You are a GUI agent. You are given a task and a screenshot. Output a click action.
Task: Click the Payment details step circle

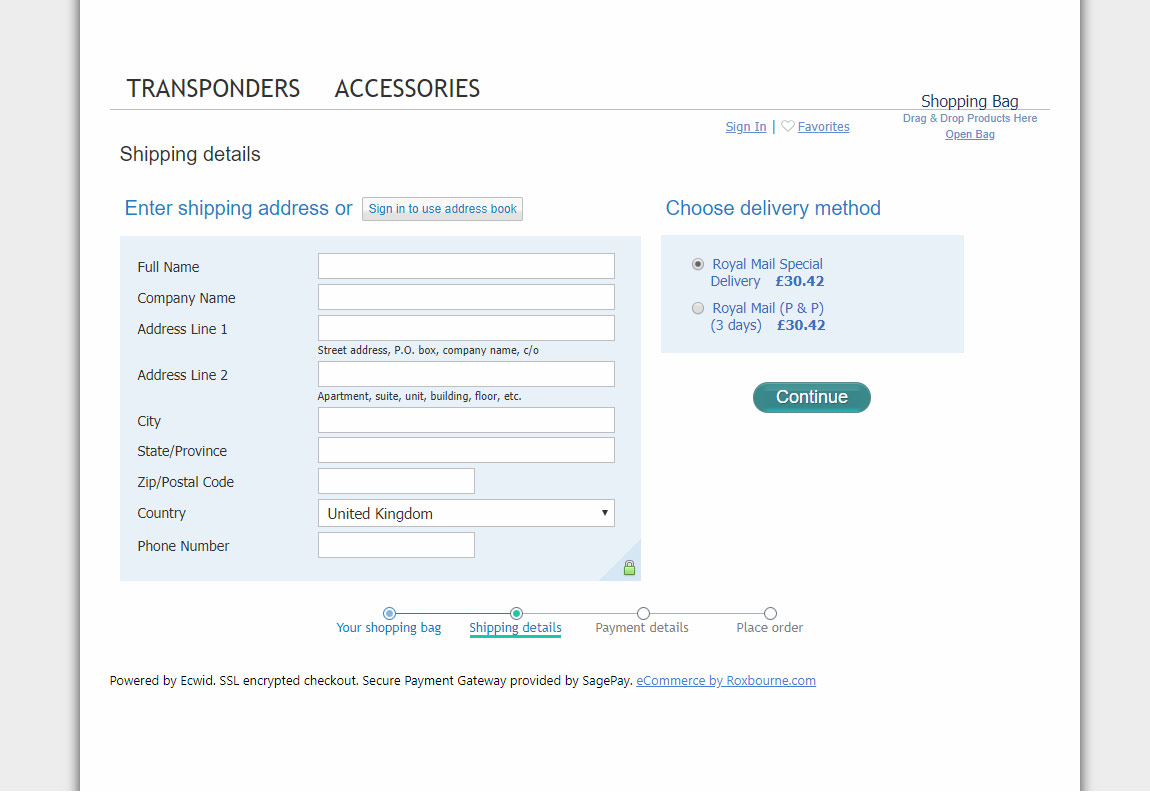coord(643,613)
